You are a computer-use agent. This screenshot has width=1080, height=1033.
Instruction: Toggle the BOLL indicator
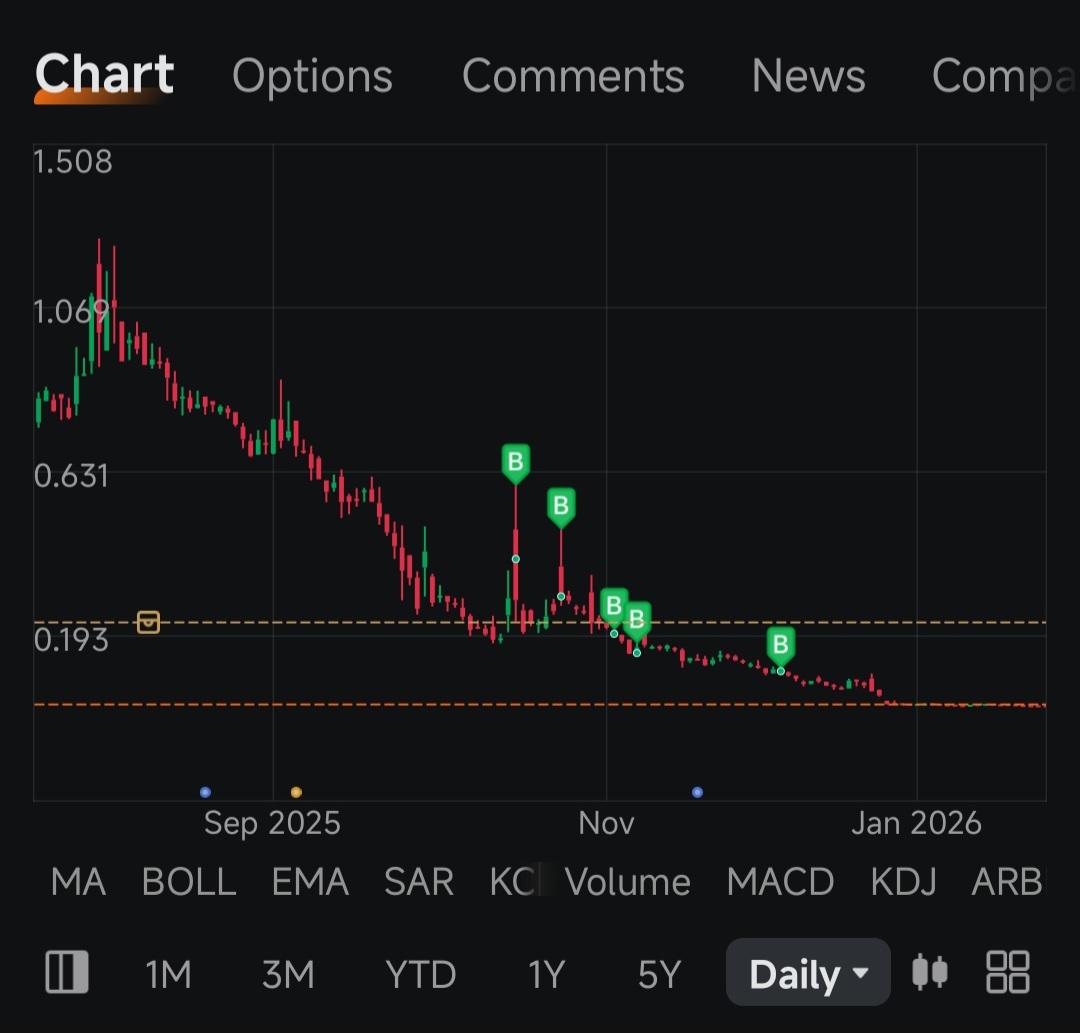point(189,881)
